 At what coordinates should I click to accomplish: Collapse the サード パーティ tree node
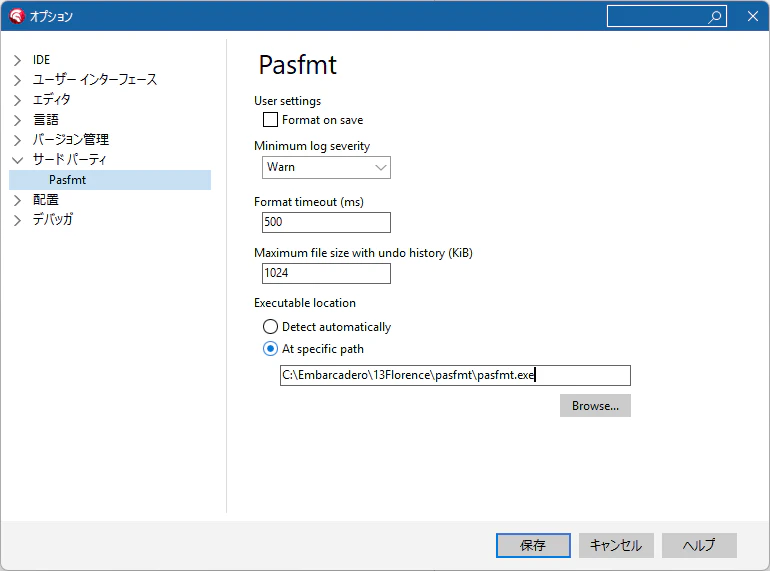[x=18, y=160]
